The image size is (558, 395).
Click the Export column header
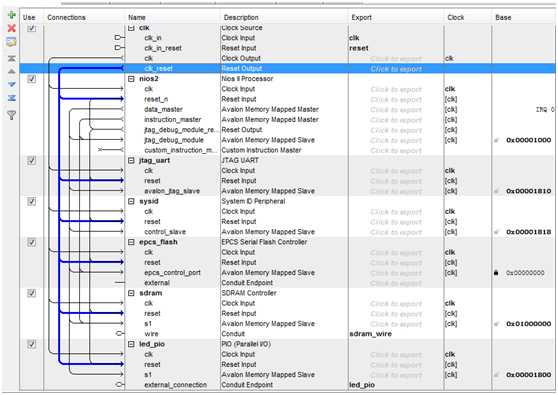tap(362, 17)
